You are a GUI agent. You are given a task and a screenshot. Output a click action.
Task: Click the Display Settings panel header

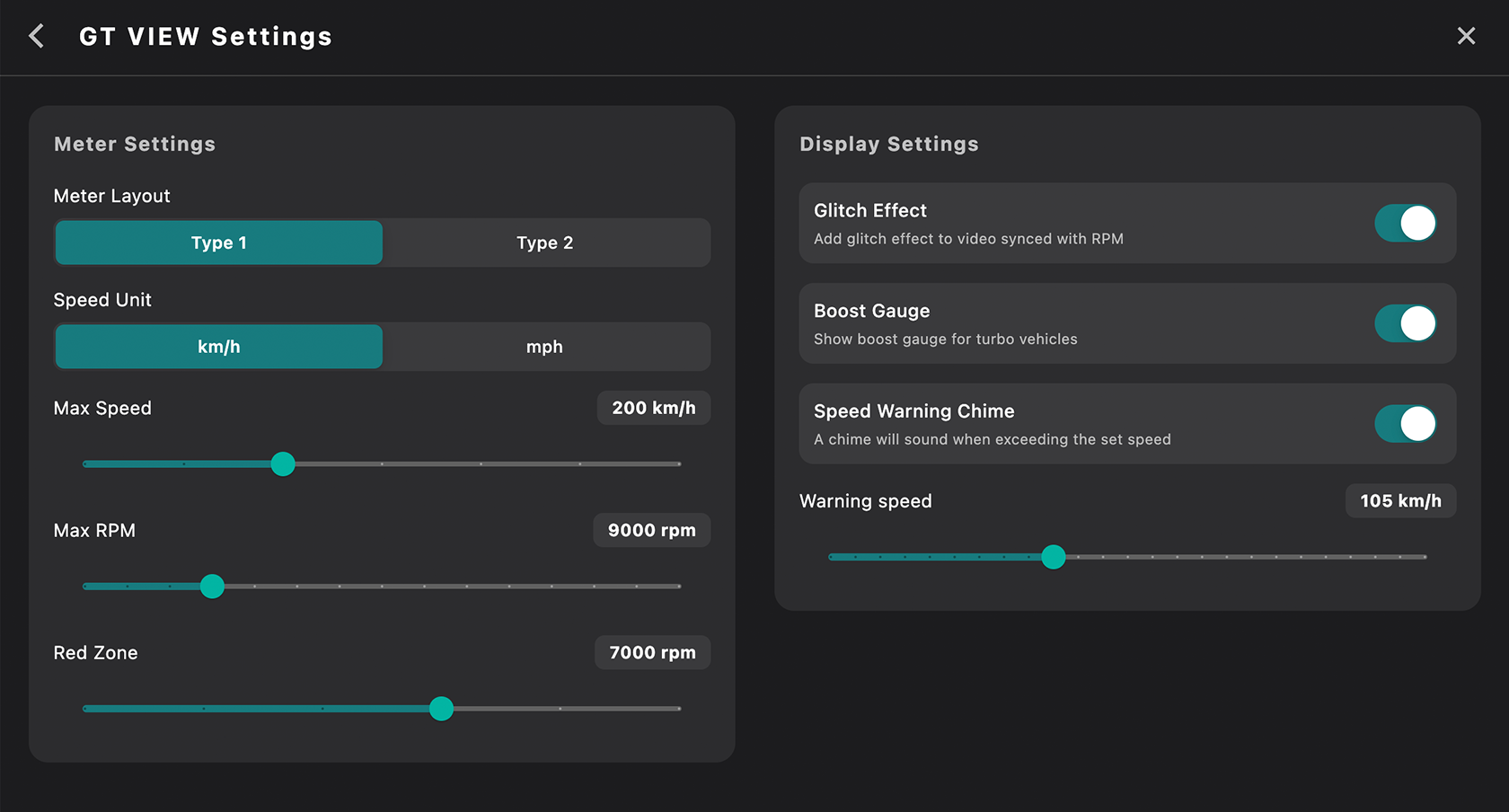pos(889,144)
